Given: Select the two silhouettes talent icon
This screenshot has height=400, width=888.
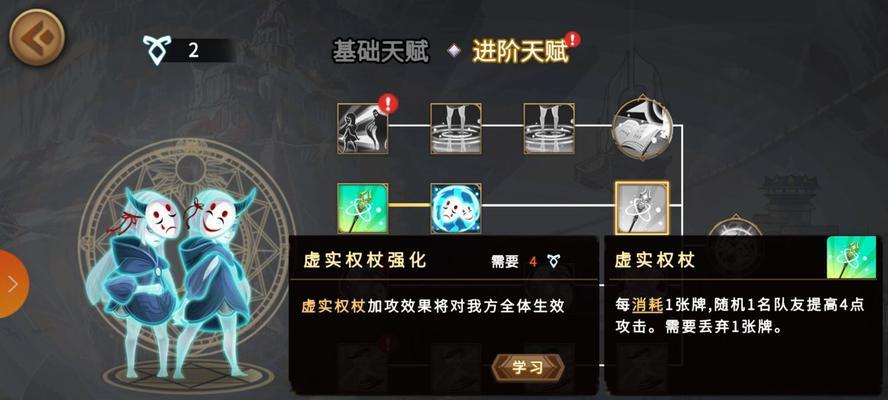Looking at the screenshot, I should pyautogui.click(x=363, y=128).
